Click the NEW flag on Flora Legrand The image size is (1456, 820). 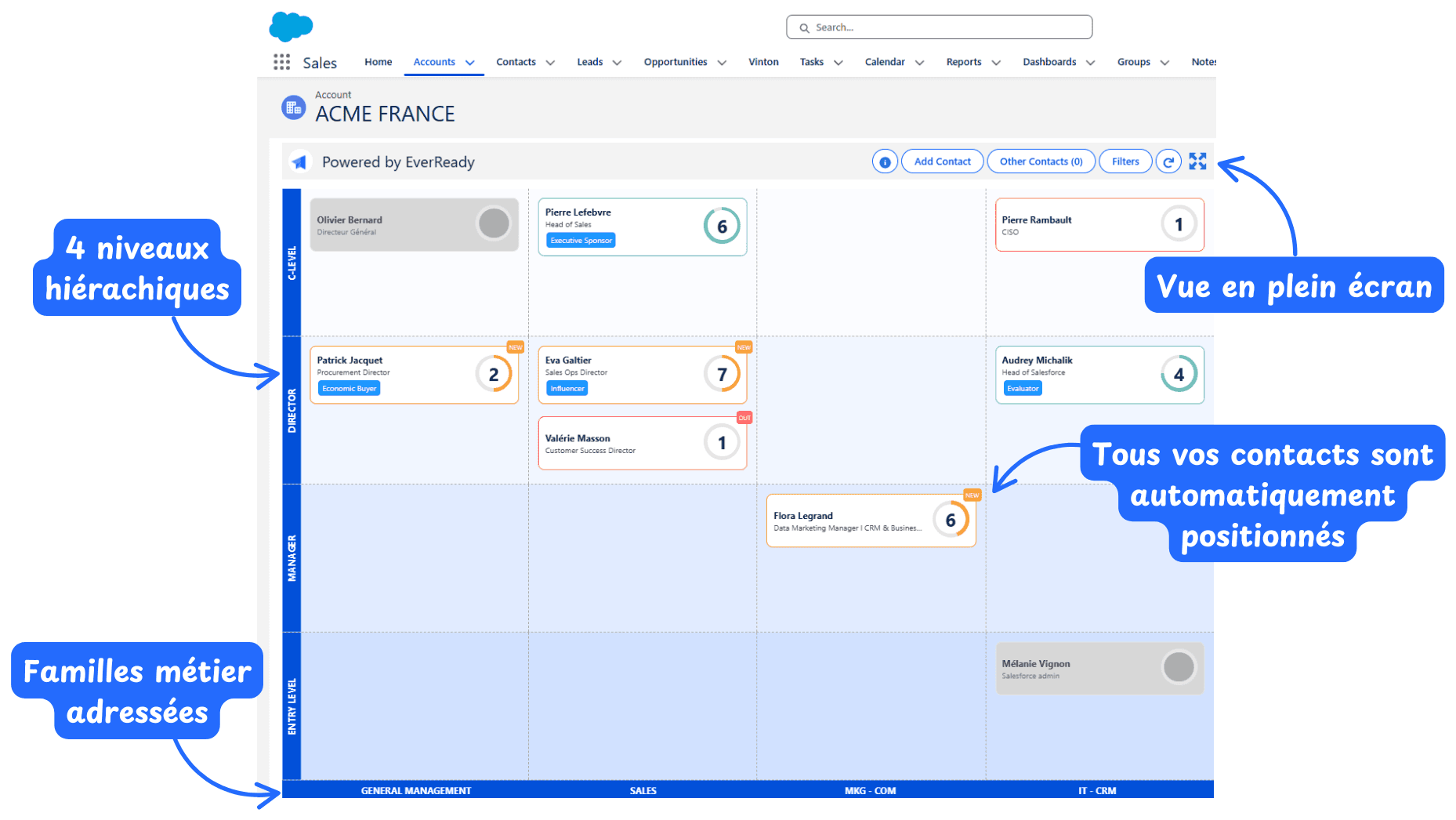tap(972, 495)
